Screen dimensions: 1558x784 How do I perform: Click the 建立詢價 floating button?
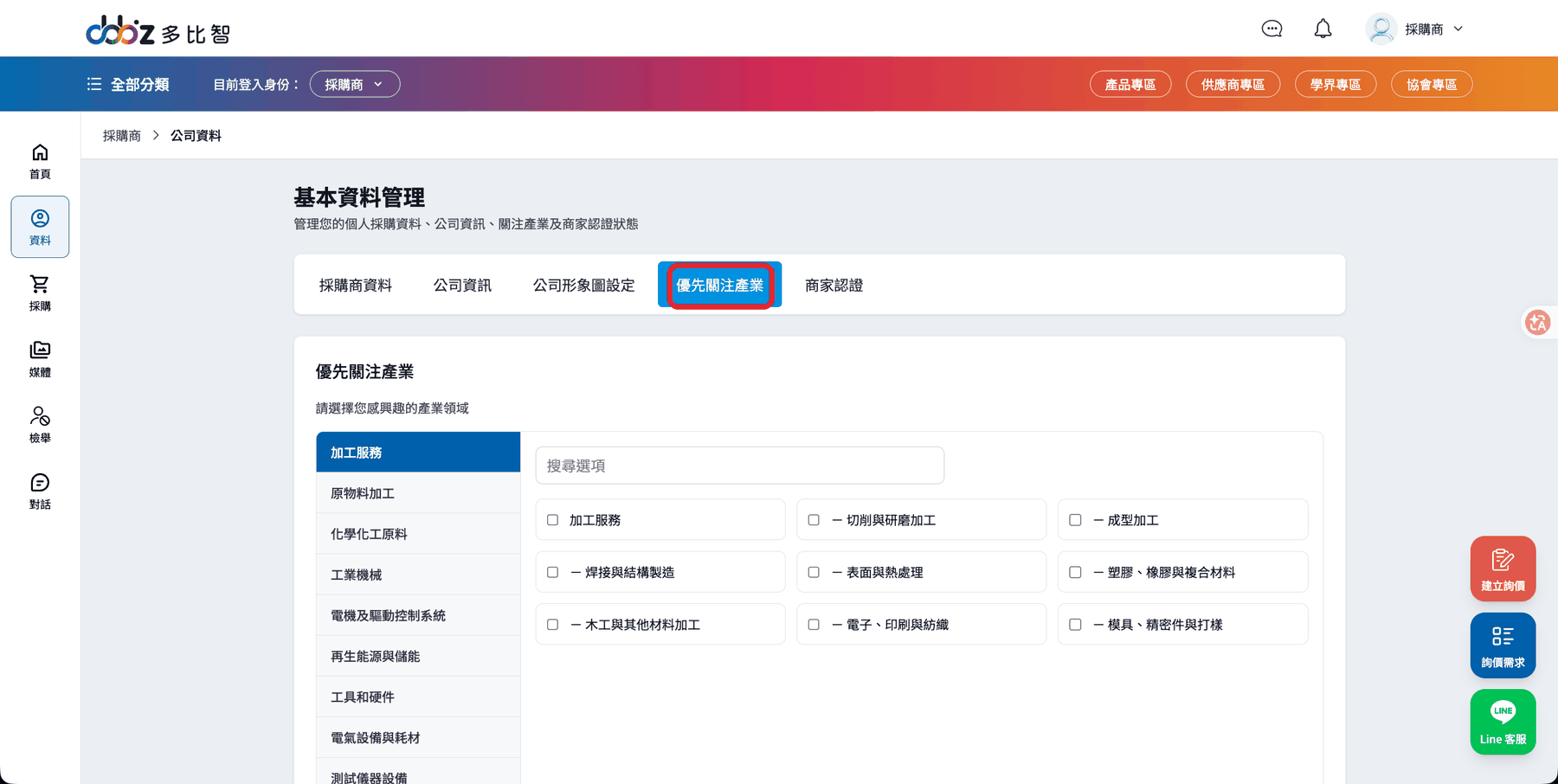1503,569
